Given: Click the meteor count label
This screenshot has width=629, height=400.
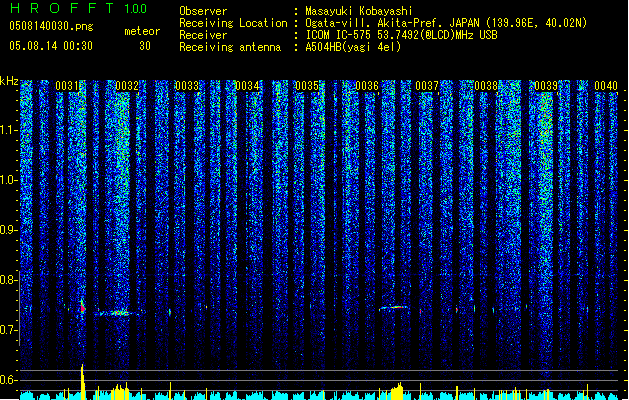Looking at the screenshot, I should (x=142, y=31).
